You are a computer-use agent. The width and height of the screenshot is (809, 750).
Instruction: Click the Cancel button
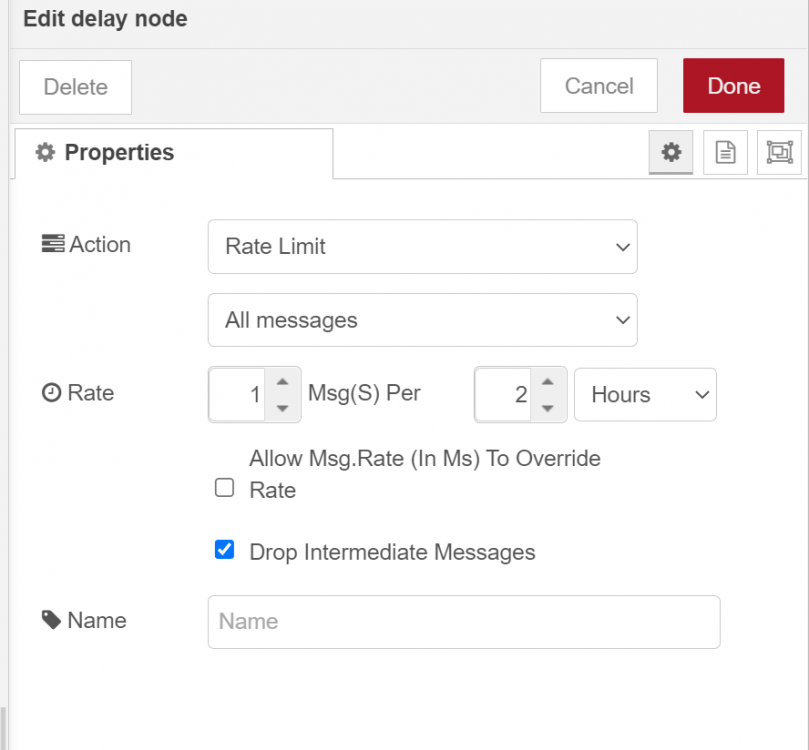[x=599, y=86]
